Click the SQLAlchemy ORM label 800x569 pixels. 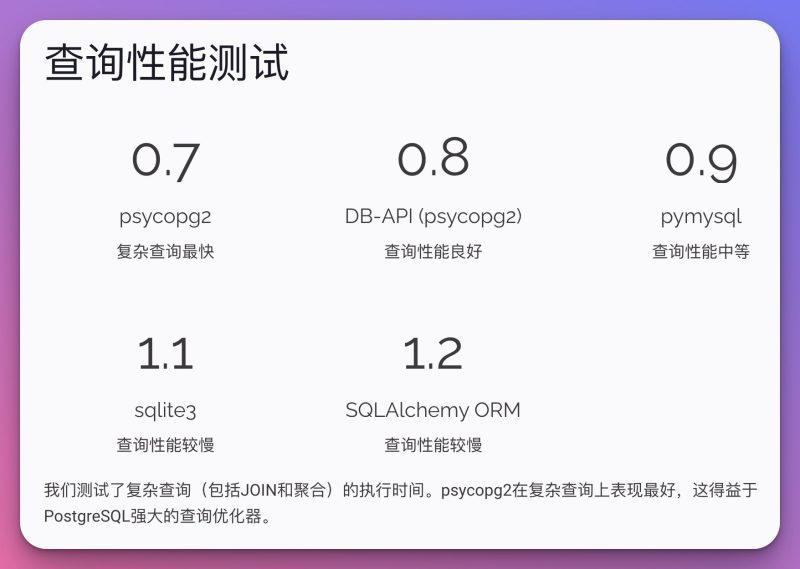point(433,410)
